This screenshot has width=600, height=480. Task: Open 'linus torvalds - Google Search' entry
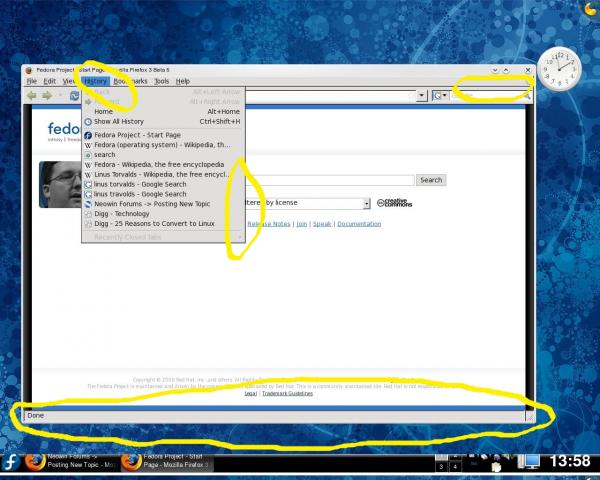[163, 184]
